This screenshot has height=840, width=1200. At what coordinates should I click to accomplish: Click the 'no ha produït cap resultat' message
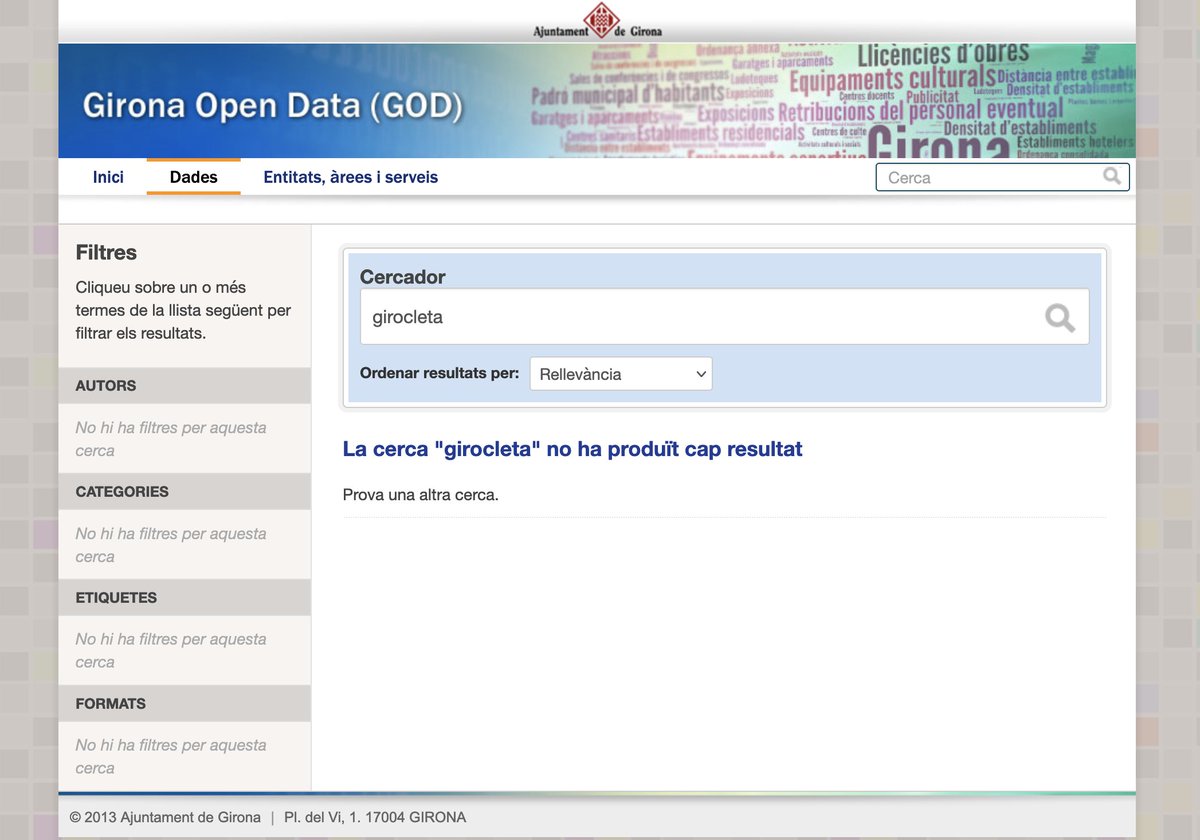click(x=573, y=449)
